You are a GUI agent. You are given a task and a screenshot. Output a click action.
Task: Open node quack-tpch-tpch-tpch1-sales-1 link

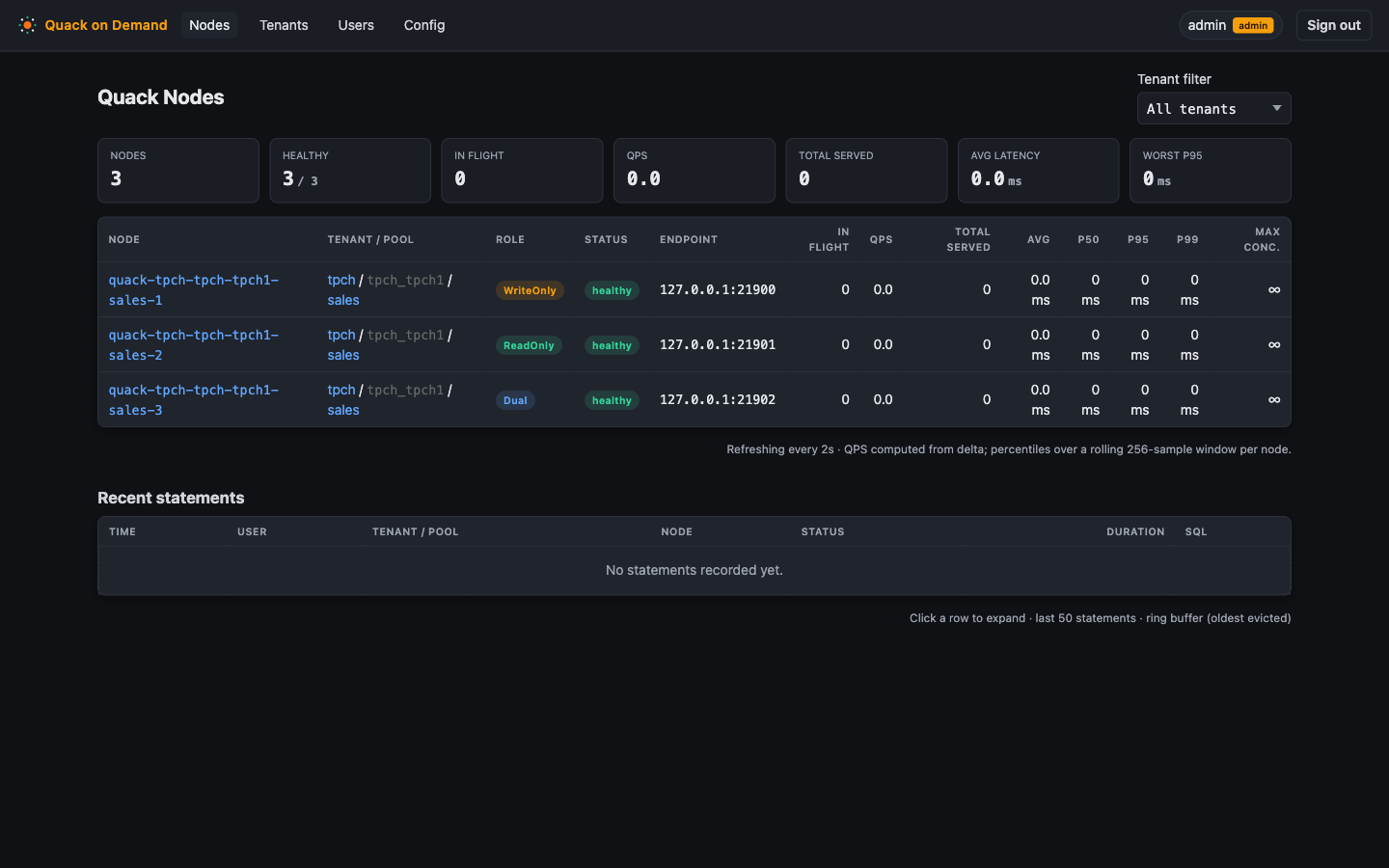(x=193, y=289)
